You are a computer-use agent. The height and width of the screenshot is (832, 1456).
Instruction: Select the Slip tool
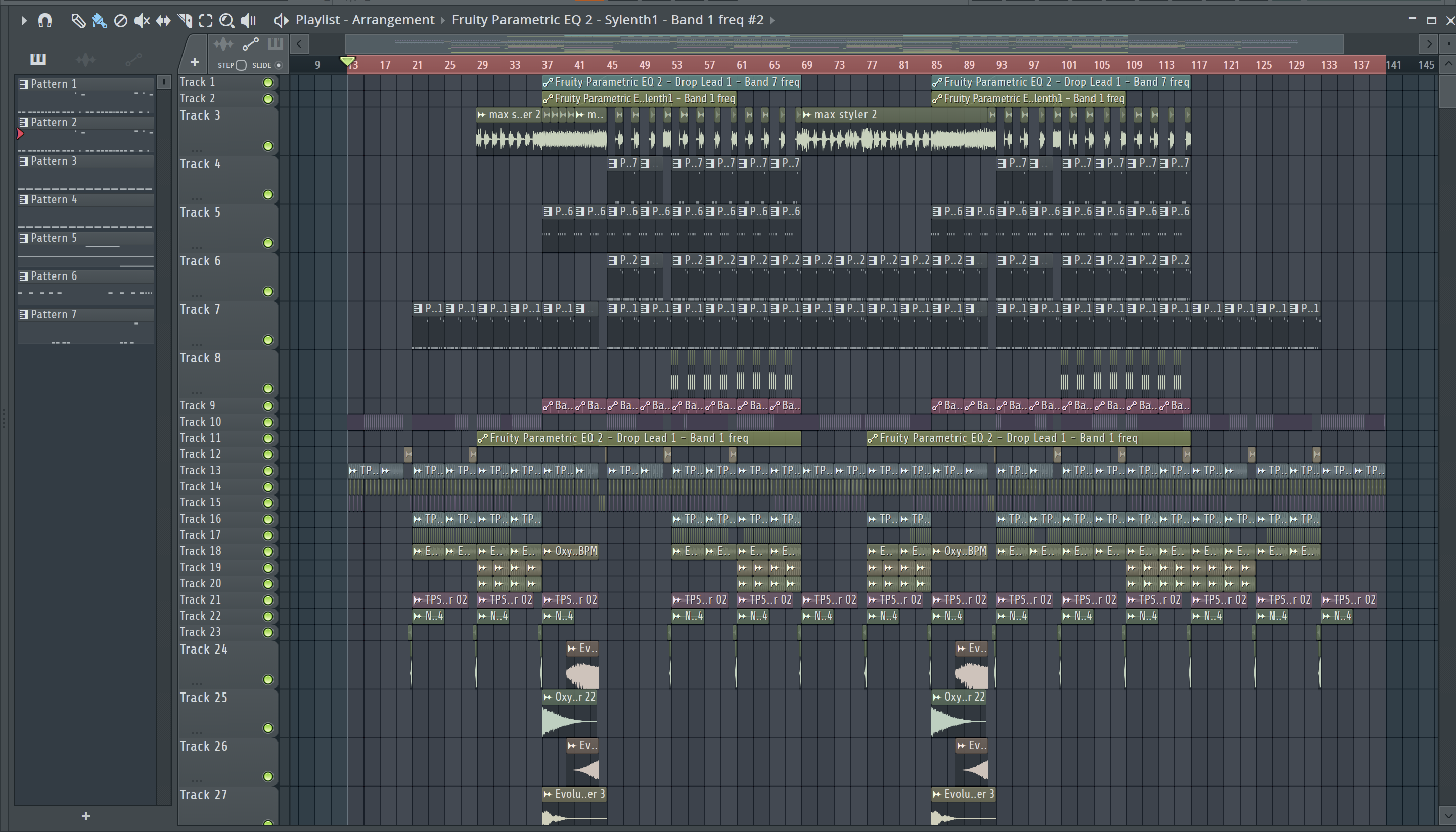pos(163,21)
